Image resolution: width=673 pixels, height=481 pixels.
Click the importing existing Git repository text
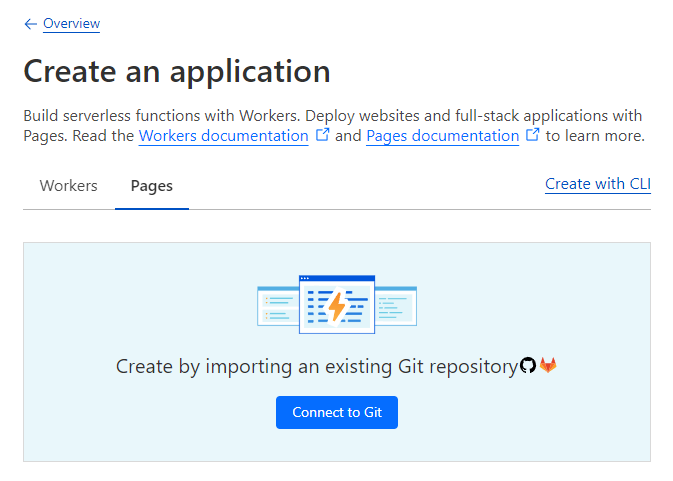click(x=317, y=366)
